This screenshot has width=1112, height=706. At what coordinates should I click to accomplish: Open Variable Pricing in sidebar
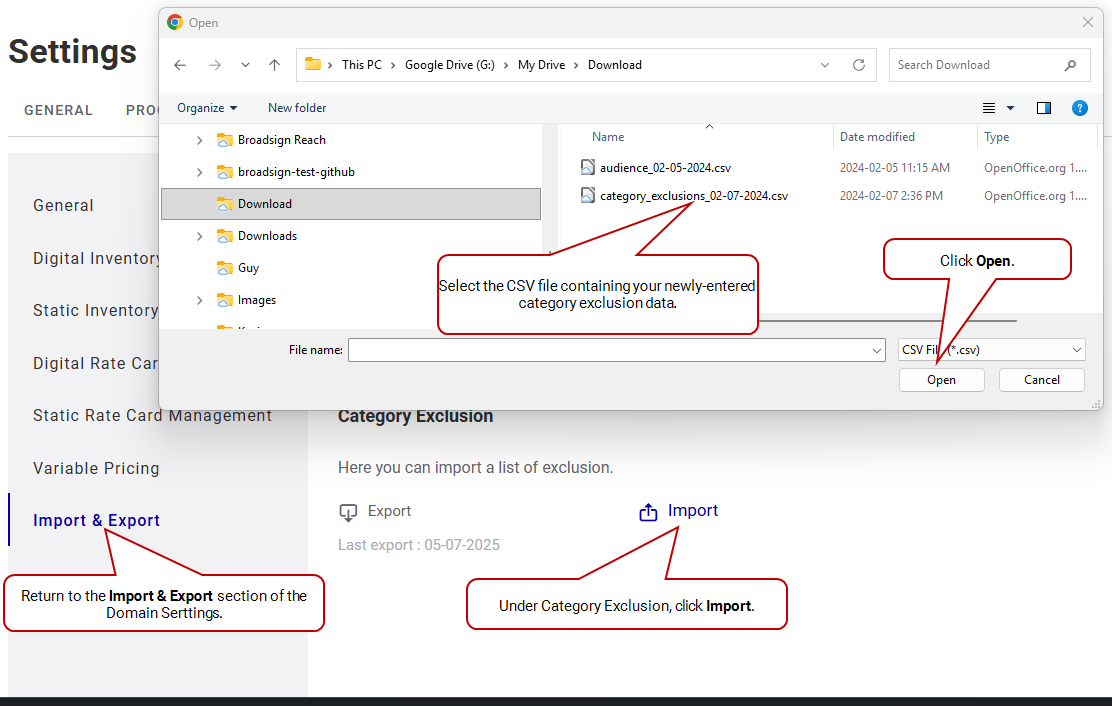click(x=96, y=468)
